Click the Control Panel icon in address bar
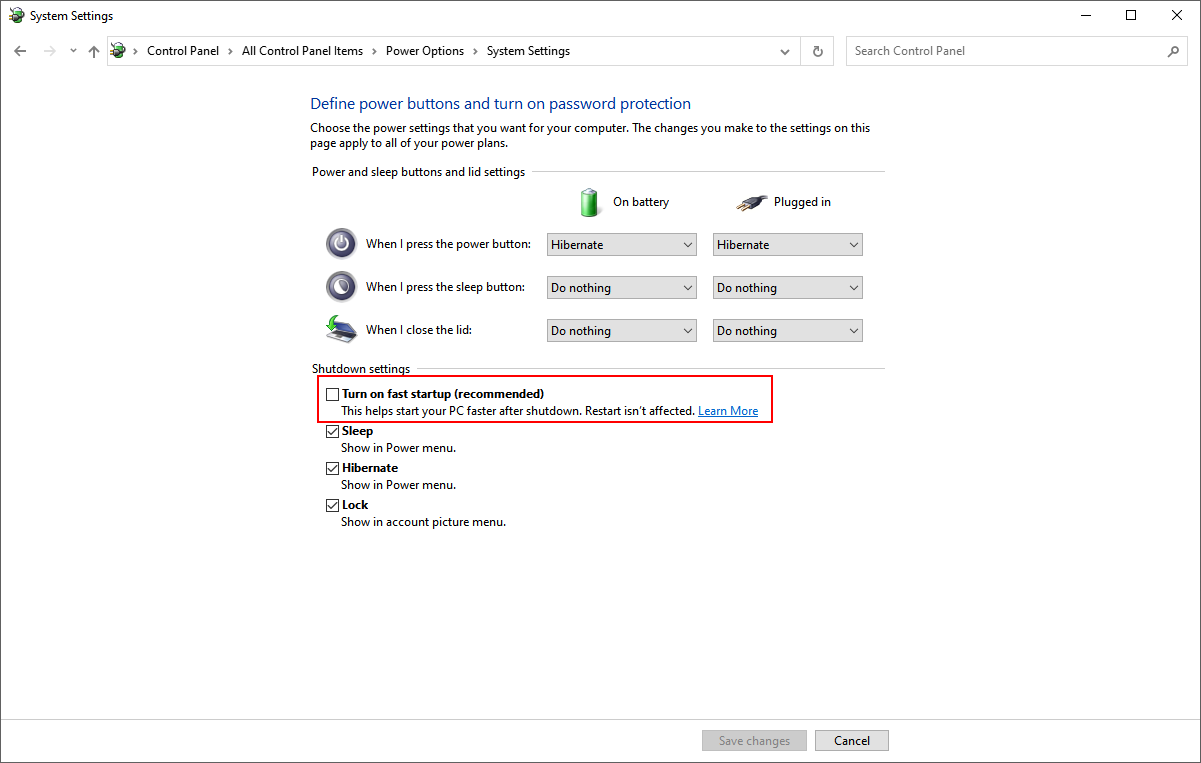 [x=117, y=50]
